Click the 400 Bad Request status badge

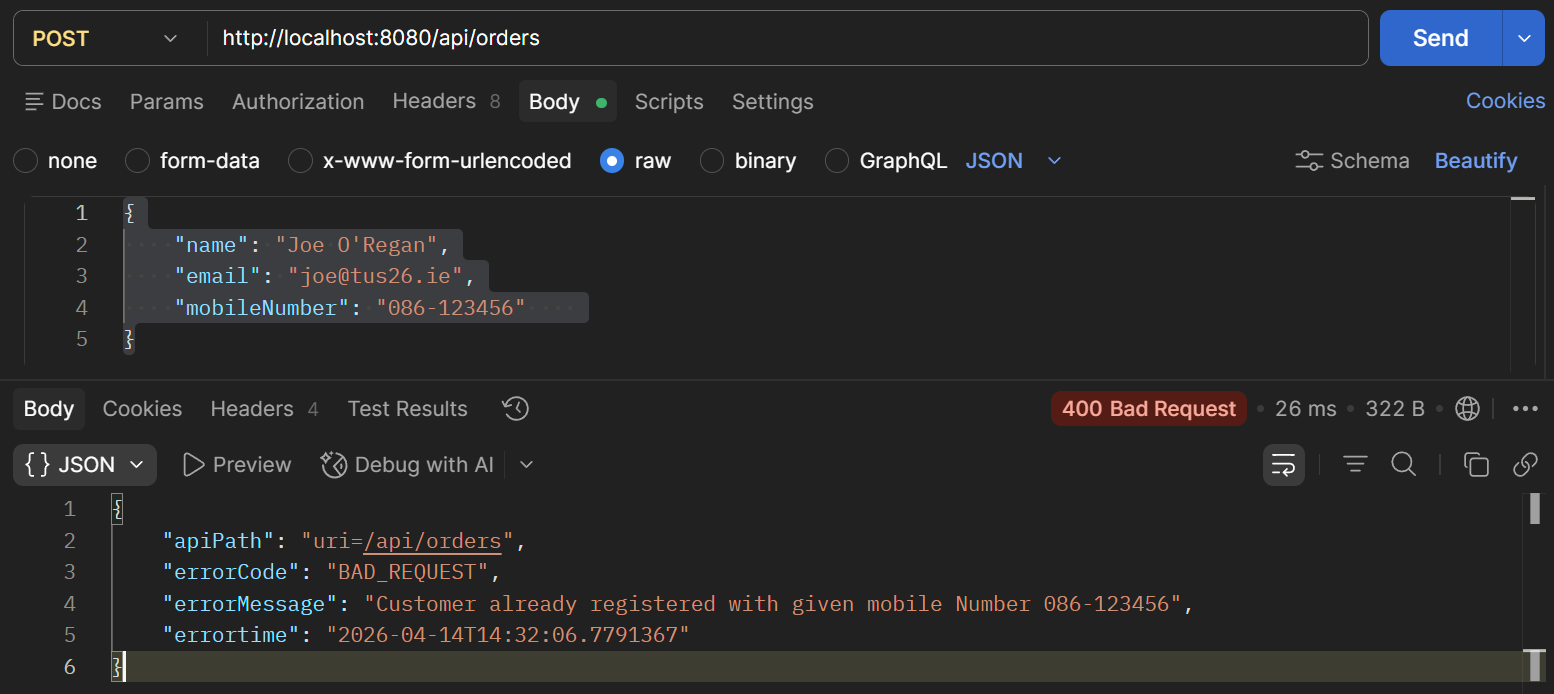coord(1148,408)
